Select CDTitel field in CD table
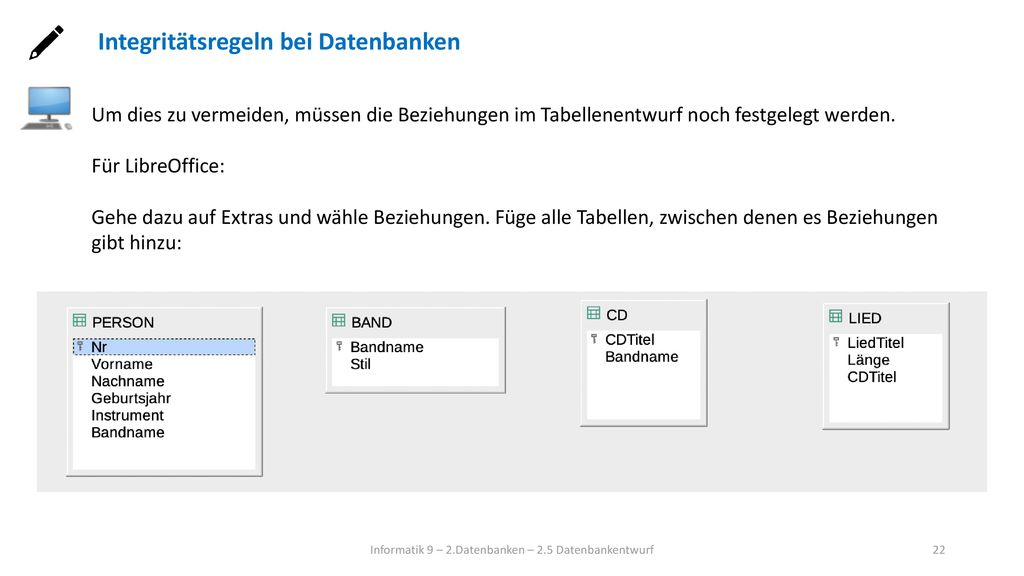Screen dimensions: 1024x576 (630, 340)
